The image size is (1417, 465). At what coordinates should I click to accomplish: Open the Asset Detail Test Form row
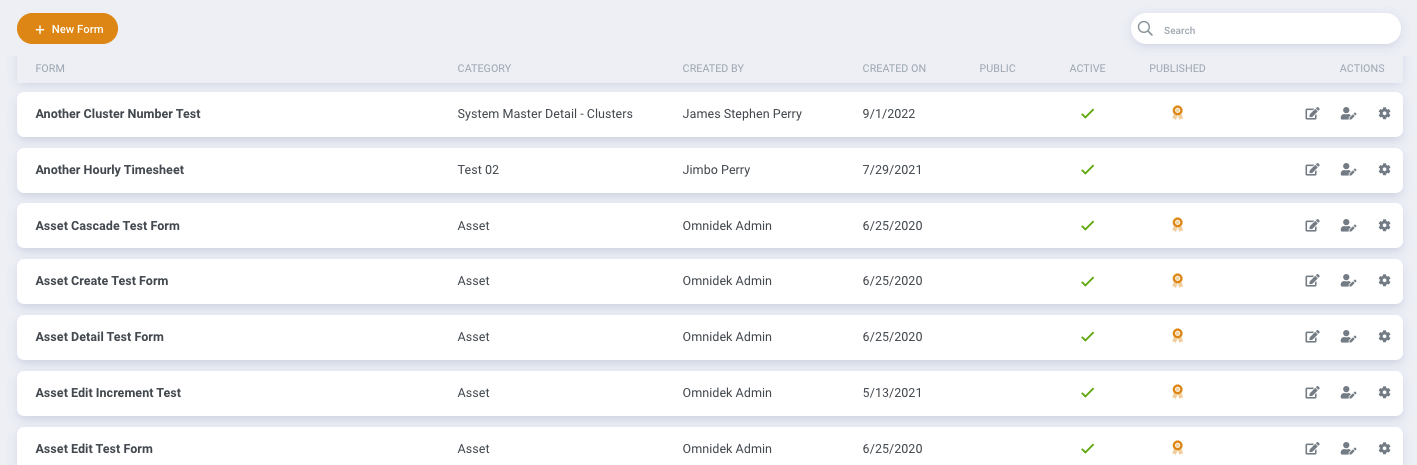(708, 337)
